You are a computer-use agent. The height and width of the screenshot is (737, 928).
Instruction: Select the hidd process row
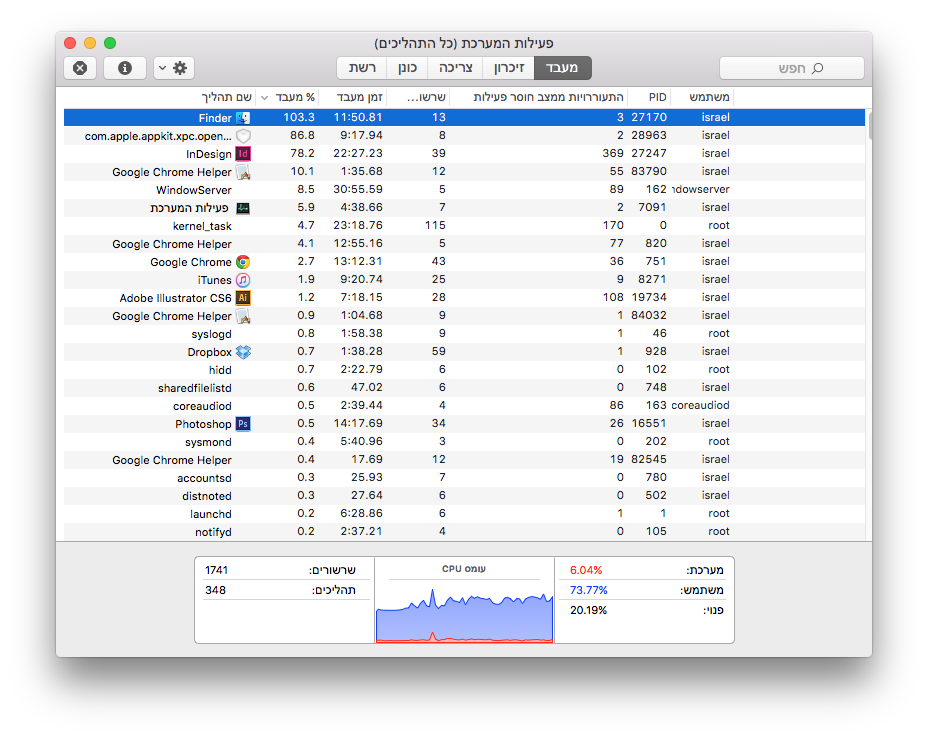pos(464,370)
